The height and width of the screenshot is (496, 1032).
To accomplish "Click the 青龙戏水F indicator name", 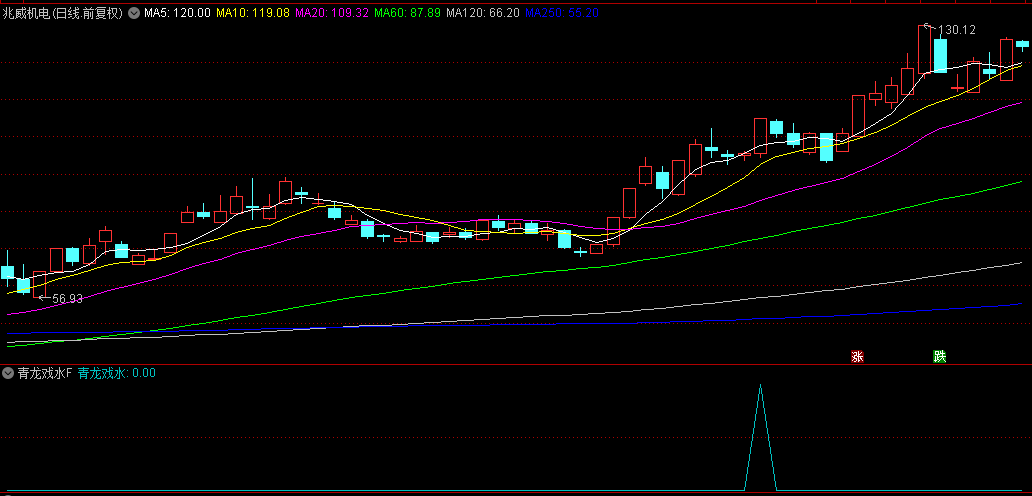I will click(44, 374).
